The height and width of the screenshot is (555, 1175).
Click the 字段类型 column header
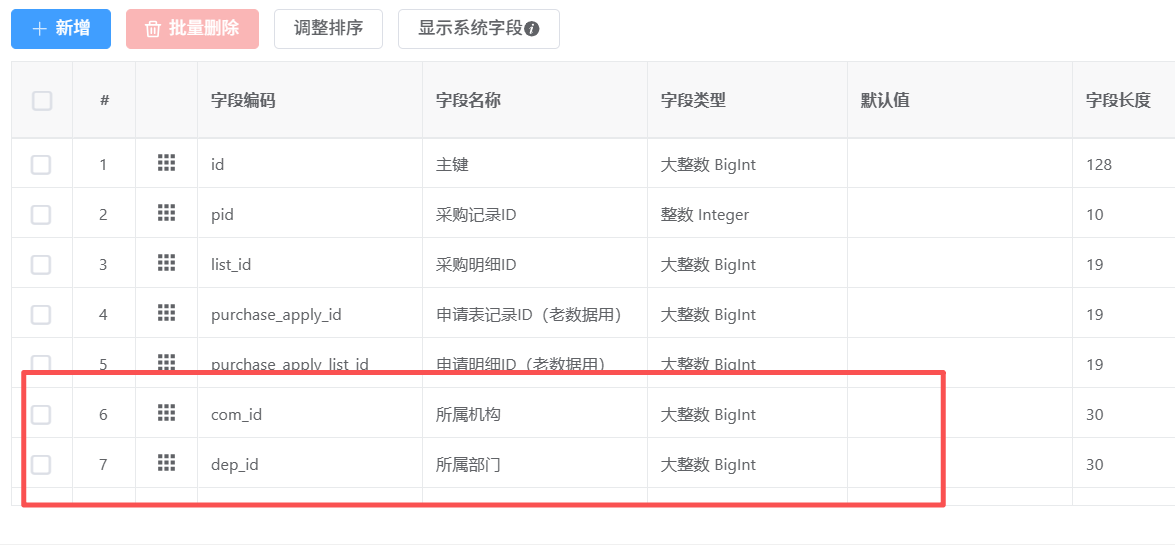tap(693, 100)
